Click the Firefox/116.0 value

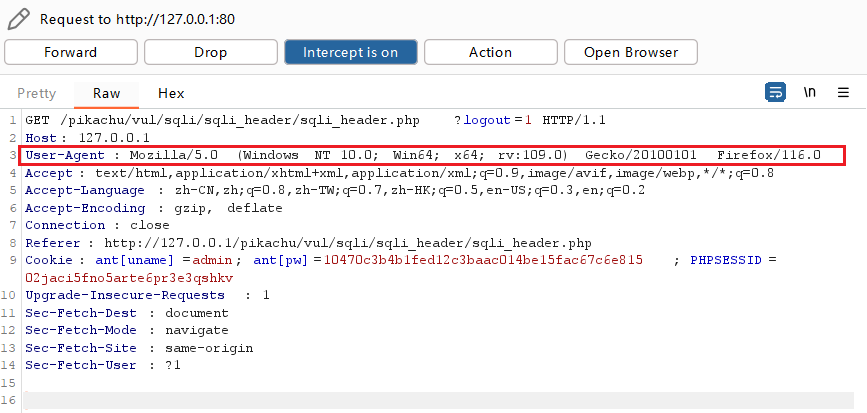coord(769,155)
